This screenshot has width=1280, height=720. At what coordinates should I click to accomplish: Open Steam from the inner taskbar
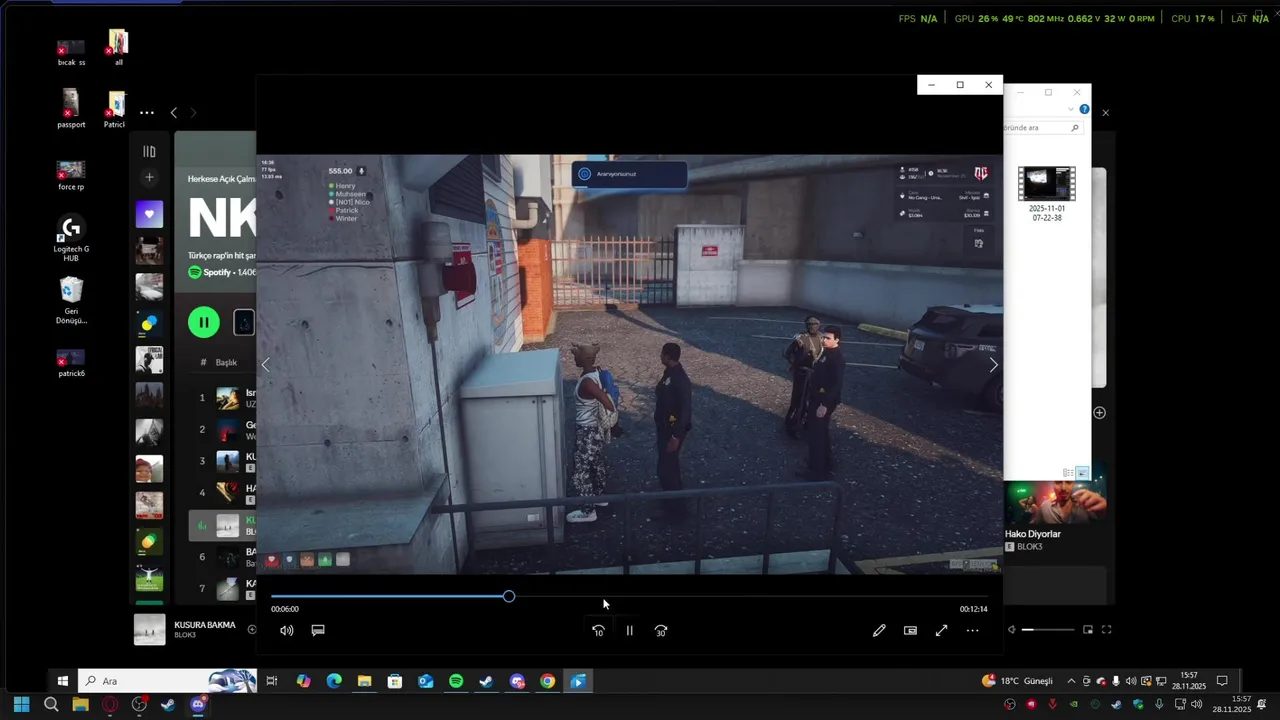(x=486, y=681)
